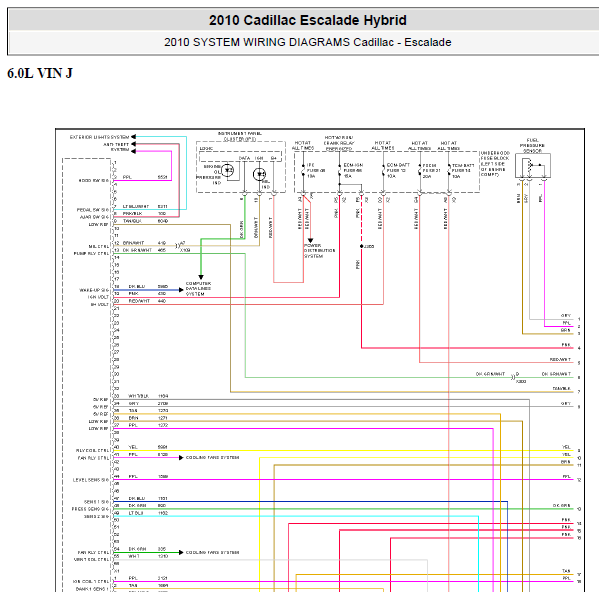Click the 'TCM BATT' fuse 10A label
Image resolution: width=599 pixels, height=592 pixels.
pos(463,171)
